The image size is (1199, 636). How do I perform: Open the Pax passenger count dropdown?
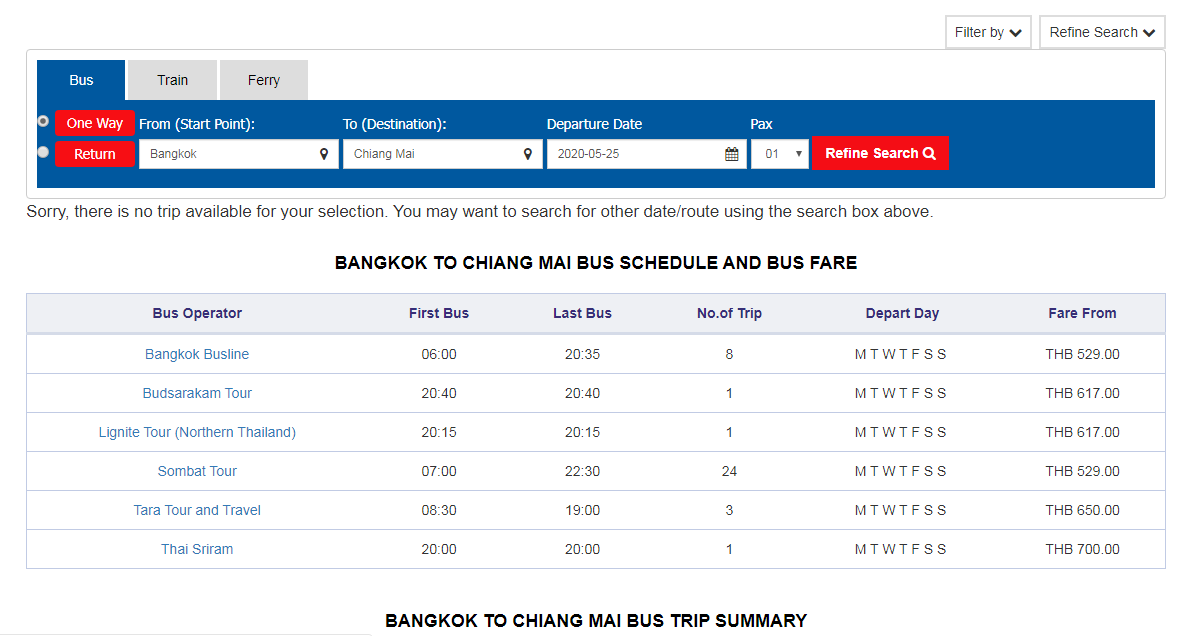(x=779, y=154)
